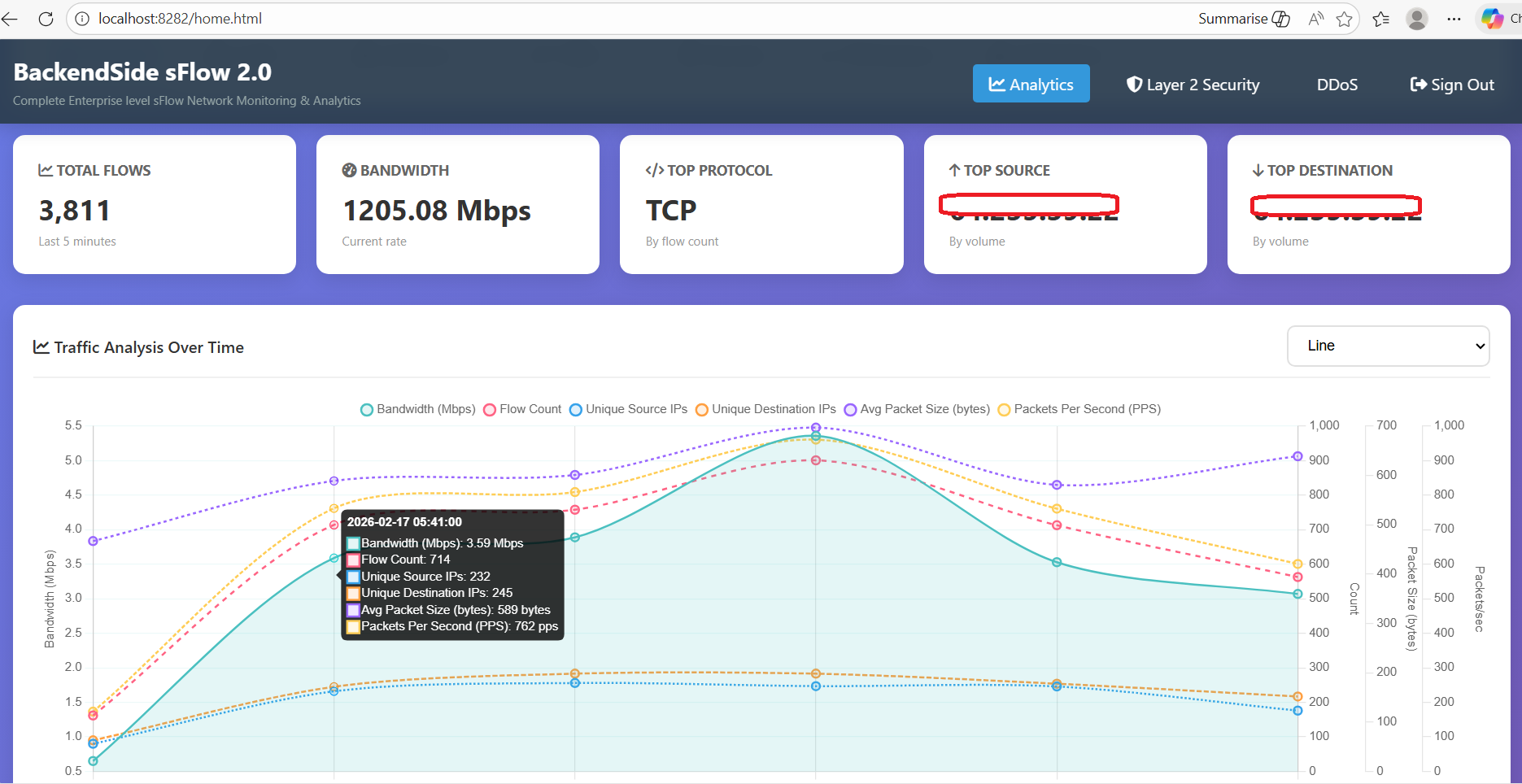Viewport: 1522px width, 784px height.
Task: Click the Copilot icon in browser toolbar
Action: click(1492, 19)
